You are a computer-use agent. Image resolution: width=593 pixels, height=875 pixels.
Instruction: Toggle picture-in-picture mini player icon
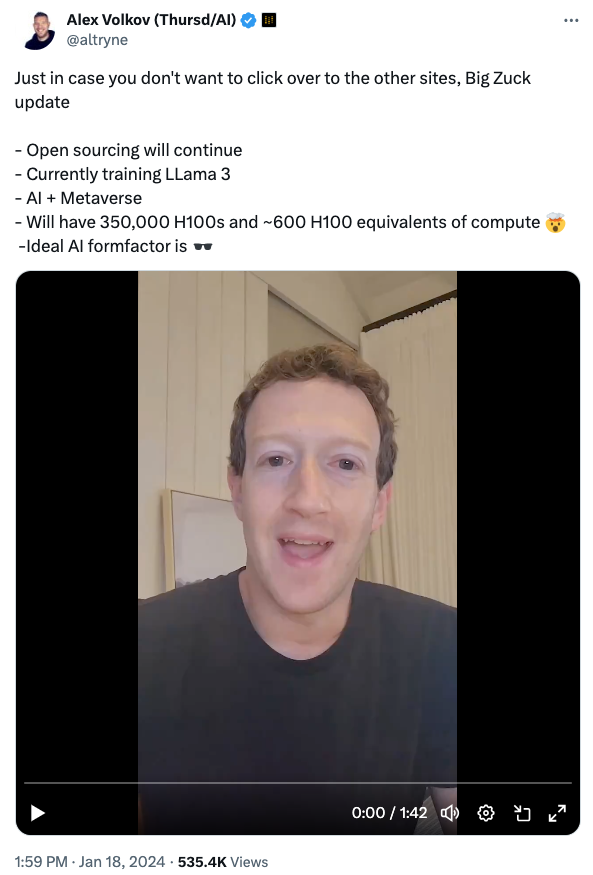[x=522, y=813]
